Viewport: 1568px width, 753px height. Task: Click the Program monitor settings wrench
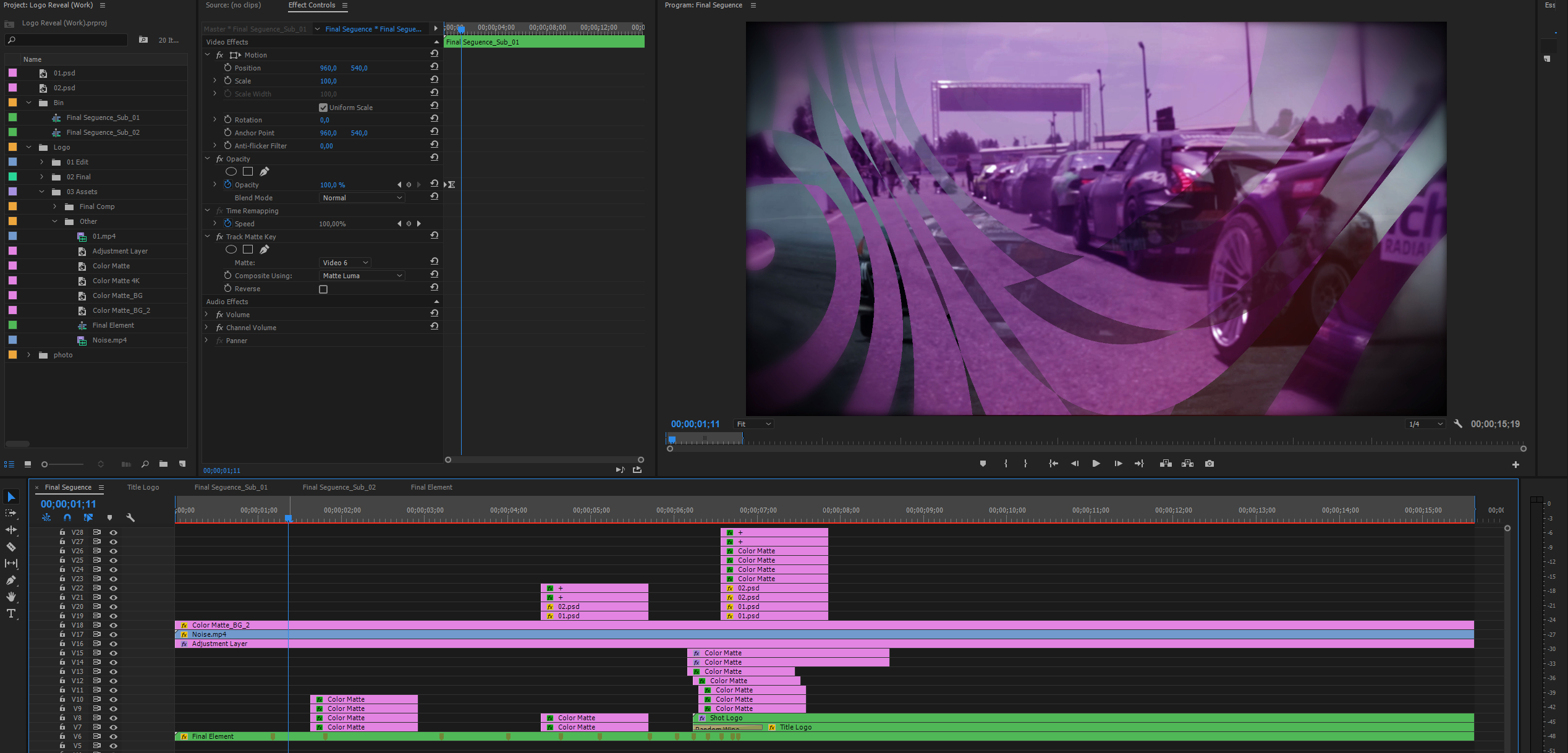[x=1458, y=424]
